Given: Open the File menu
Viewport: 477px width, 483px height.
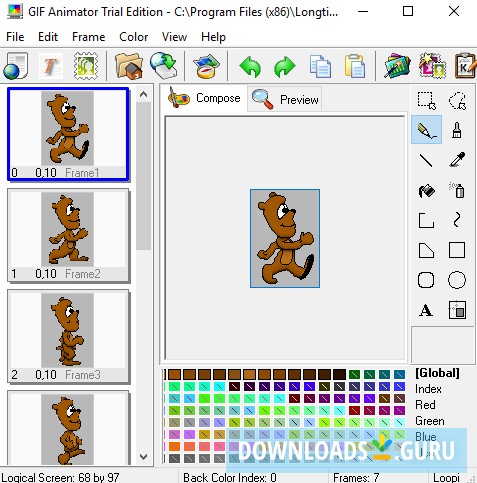Looking at the screenshot, I should coord(15,37).
